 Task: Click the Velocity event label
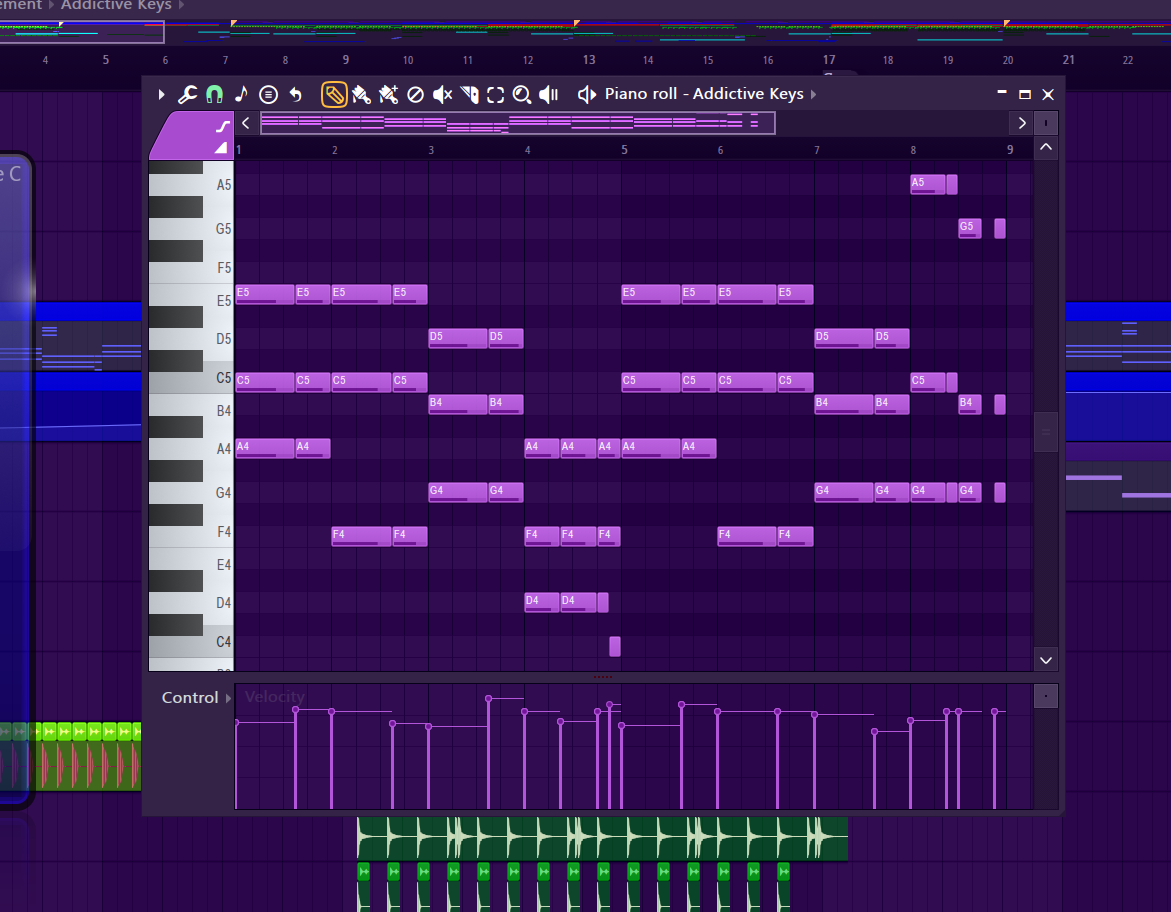[275, 697]
